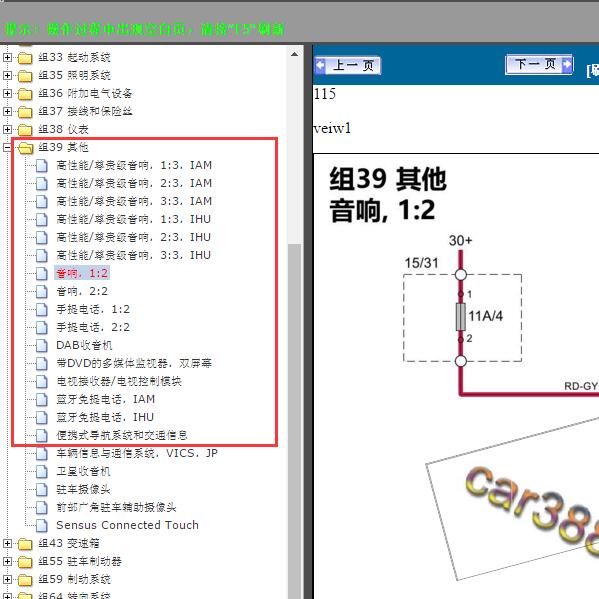
Task: Click the 组33 起动系统 folder icon
Action: pos(25,58)
